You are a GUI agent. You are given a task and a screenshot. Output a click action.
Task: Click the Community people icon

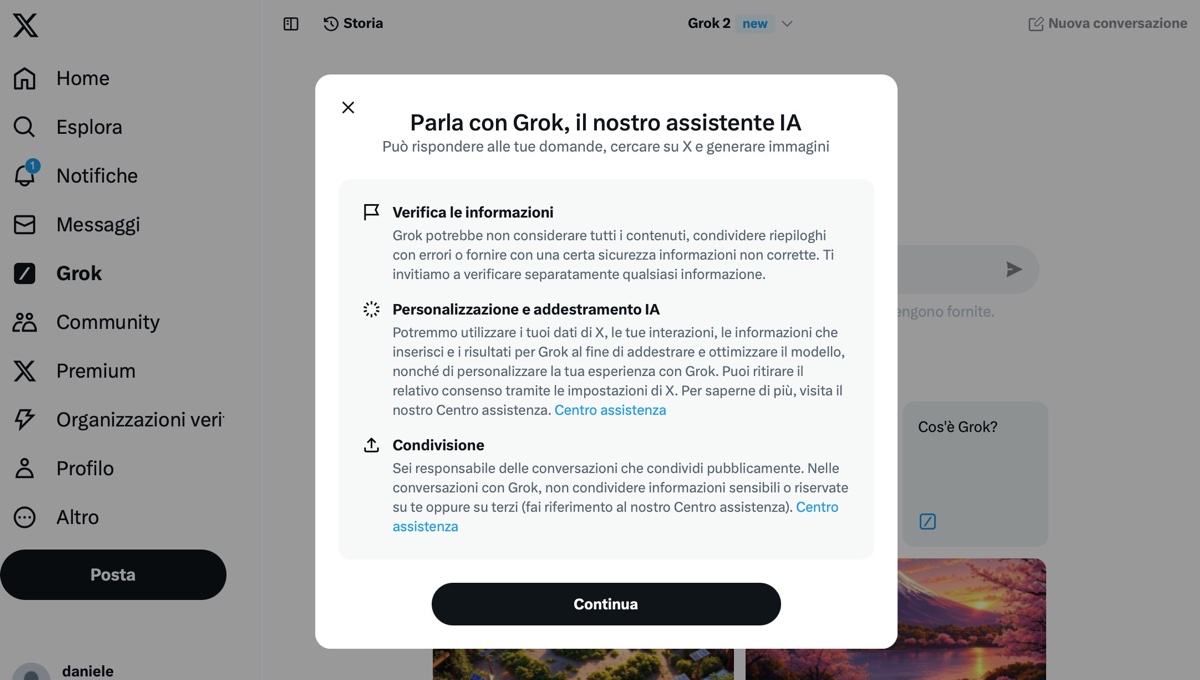pyautogui.click(x=24, y=322)
